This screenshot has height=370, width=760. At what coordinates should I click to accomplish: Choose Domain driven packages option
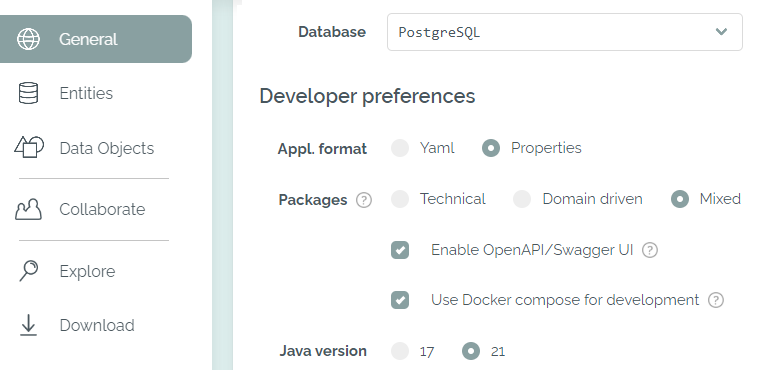coord(522,199)
